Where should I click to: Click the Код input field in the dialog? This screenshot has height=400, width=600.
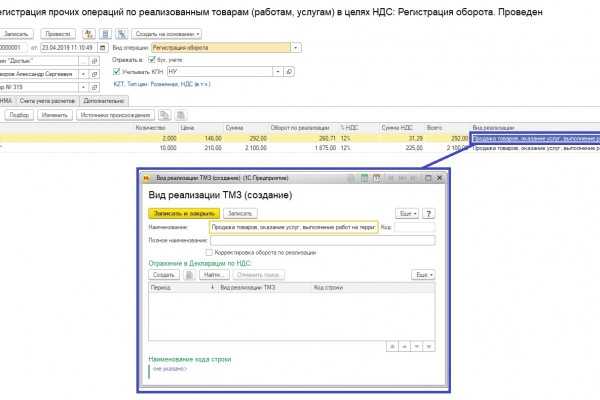414,227
